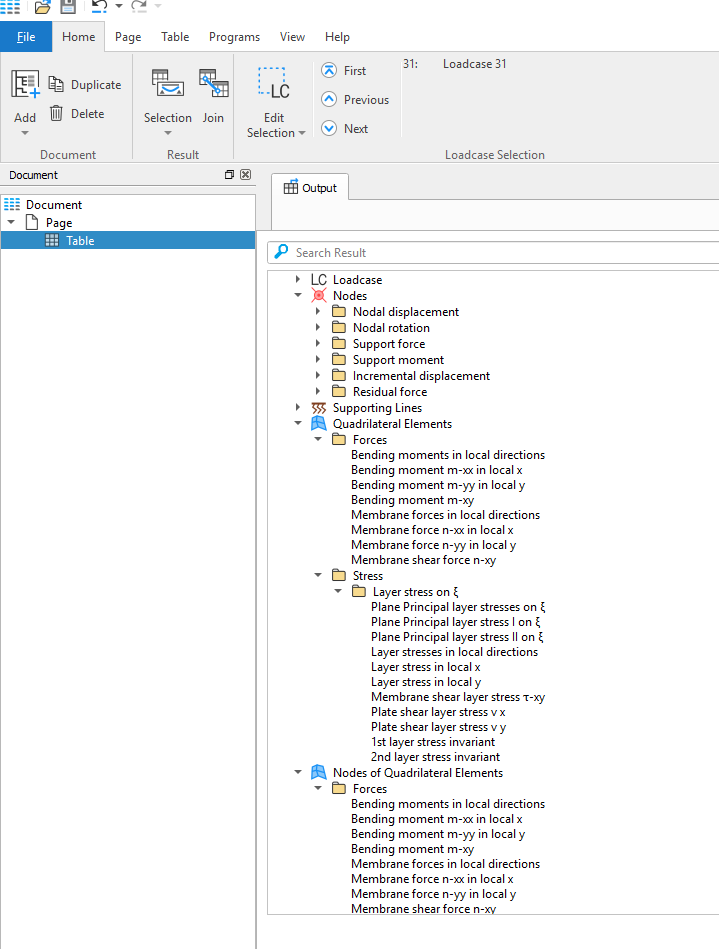Select the Table item in Document tree
719x949 pixels.
click(80, 241)
